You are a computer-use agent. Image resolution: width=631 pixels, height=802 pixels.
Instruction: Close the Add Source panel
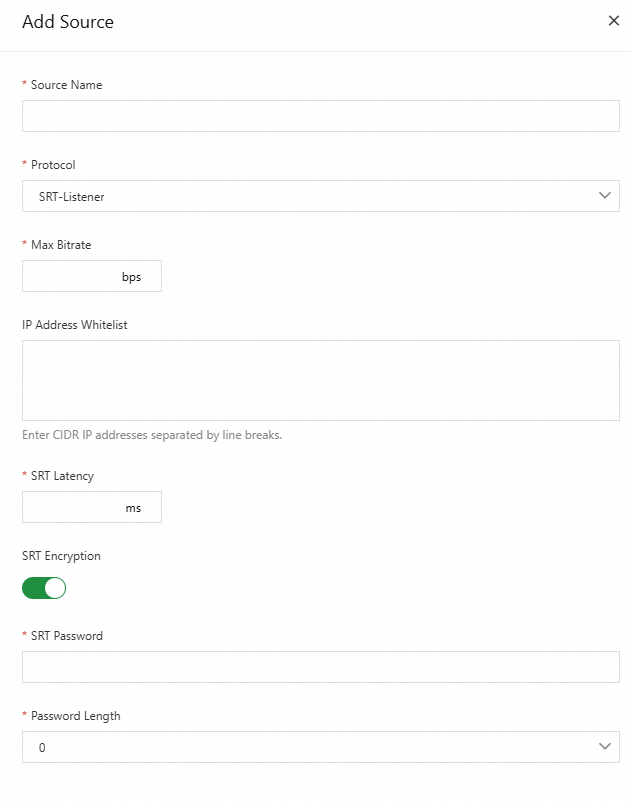click(614, 21)
